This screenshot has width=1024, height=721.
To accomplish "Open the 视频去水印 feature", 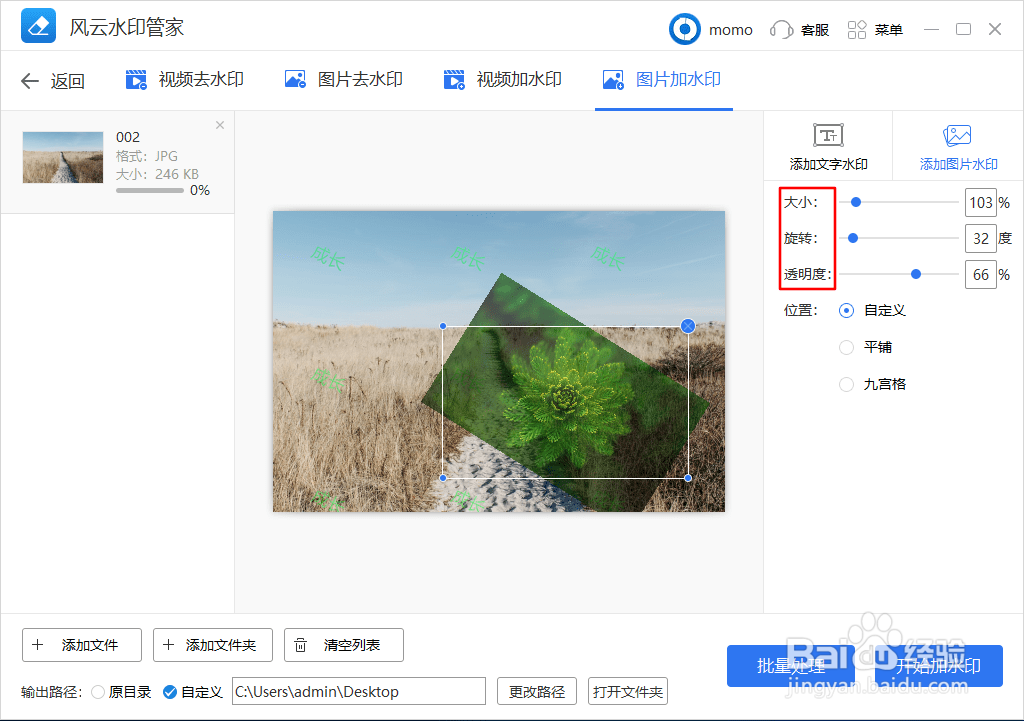I will click(183, 81).
